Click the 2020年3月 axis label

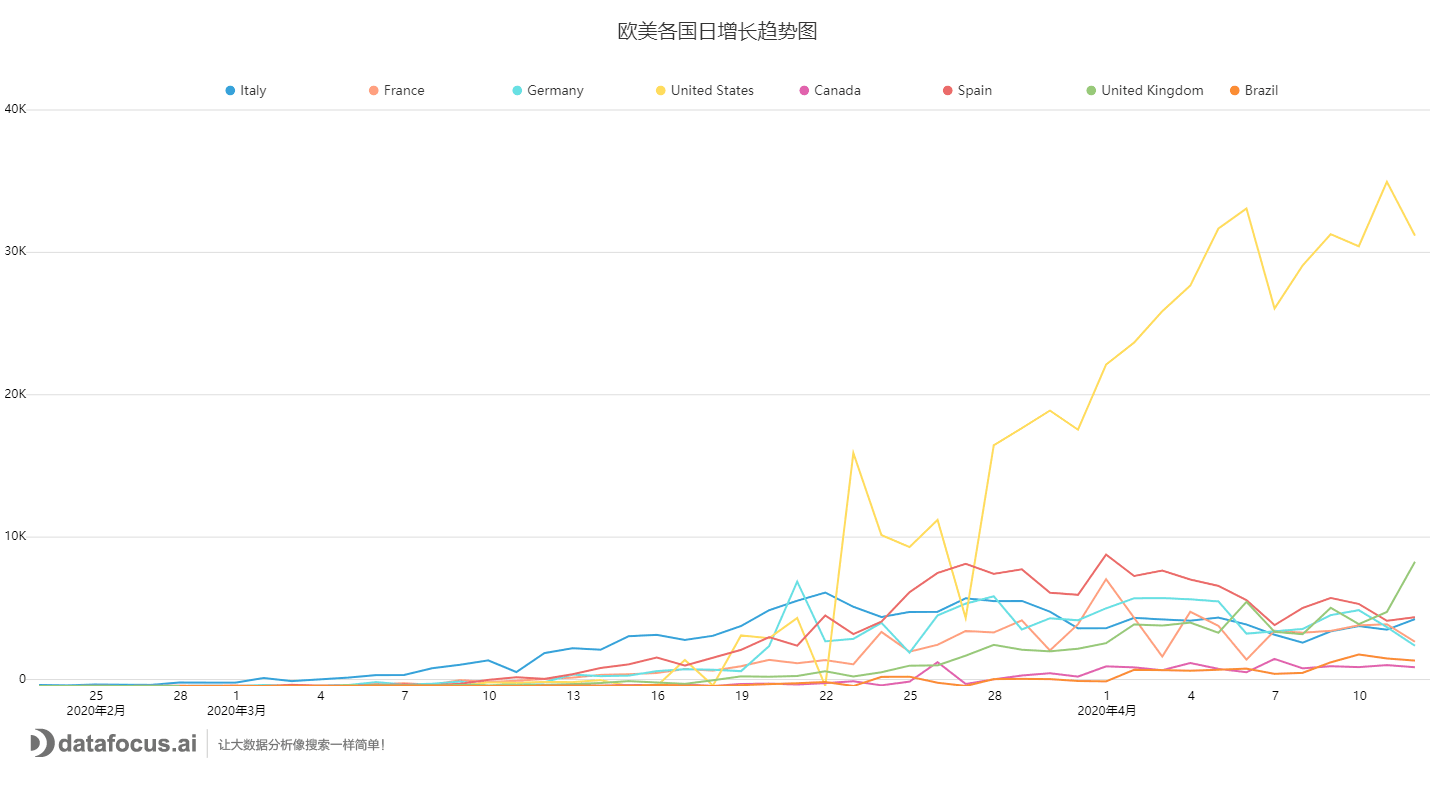coord(236,711)
